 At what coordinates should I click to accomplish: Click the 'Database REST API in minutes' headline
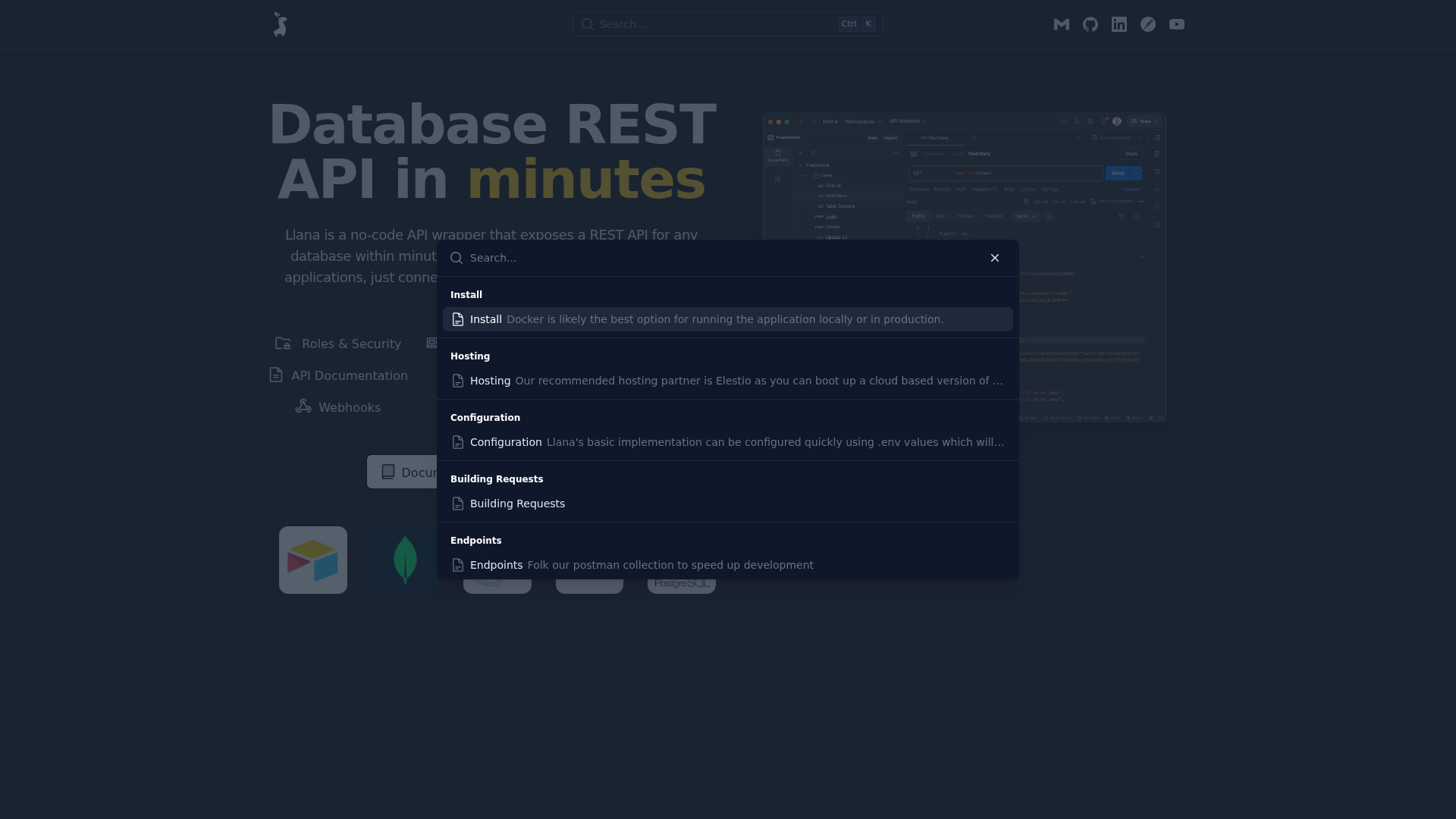tap(493, 152)
